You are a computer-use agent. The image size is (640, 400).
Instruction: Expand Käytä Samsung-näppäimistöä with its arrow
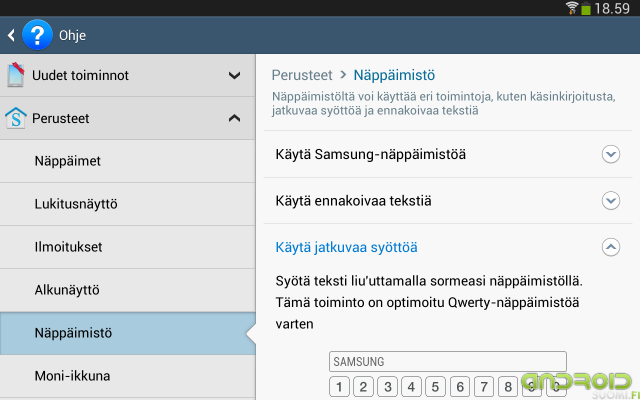pyautogui.click(x=611, y=154)
